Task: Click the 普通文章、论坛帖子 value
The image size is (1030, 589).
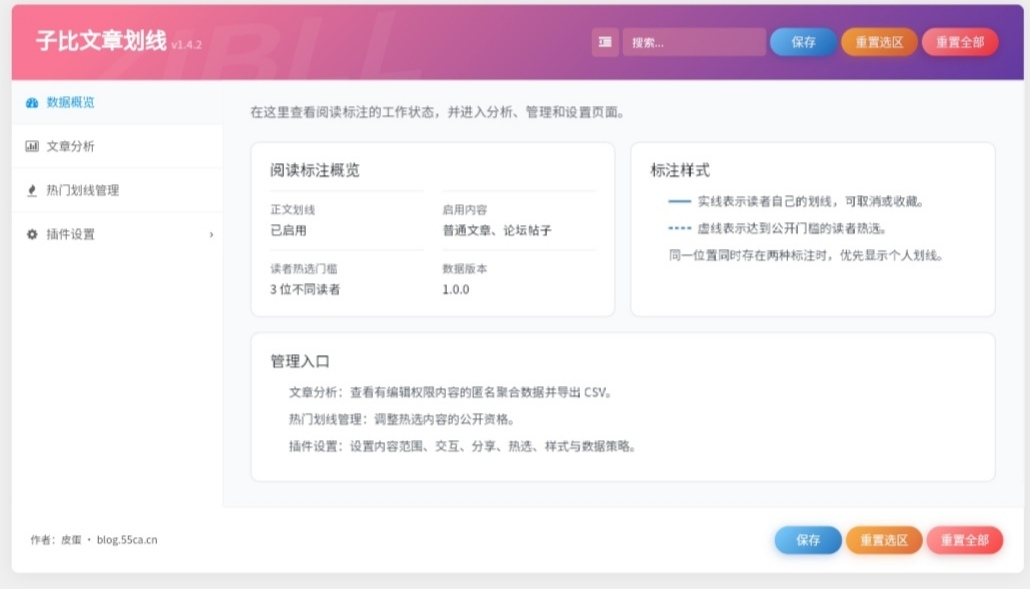Action: (x=497, y=230)
